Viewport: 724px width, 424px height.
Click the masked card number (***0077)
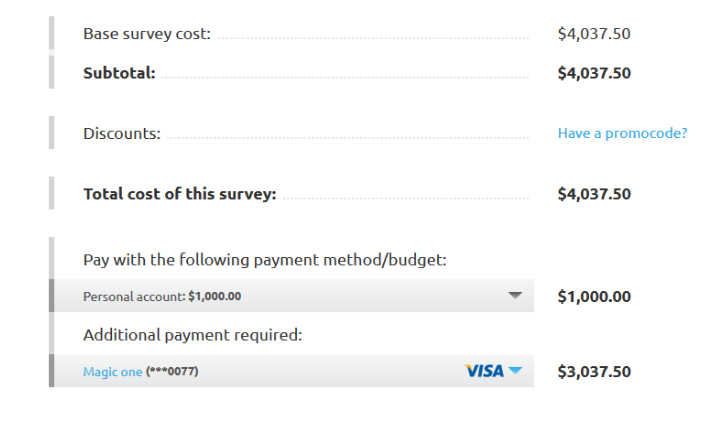click(172, 372)
